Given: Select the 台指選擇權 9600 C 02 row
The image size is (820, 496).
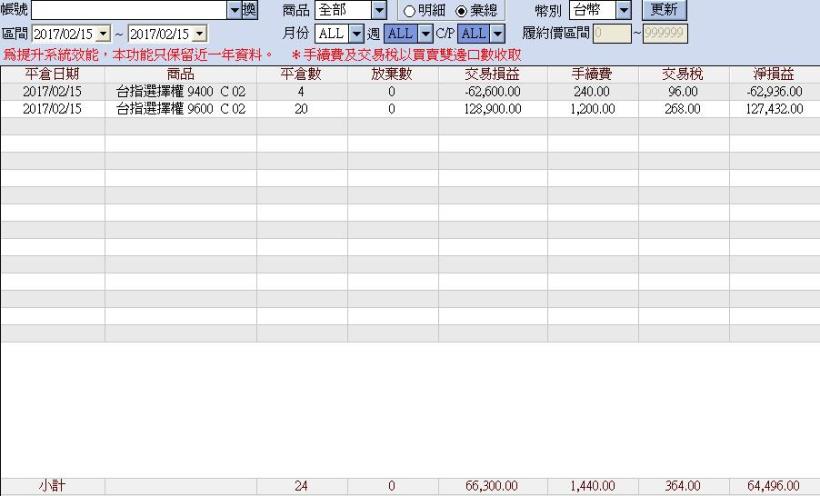Looking at the screenshot, I should (180, 109).
